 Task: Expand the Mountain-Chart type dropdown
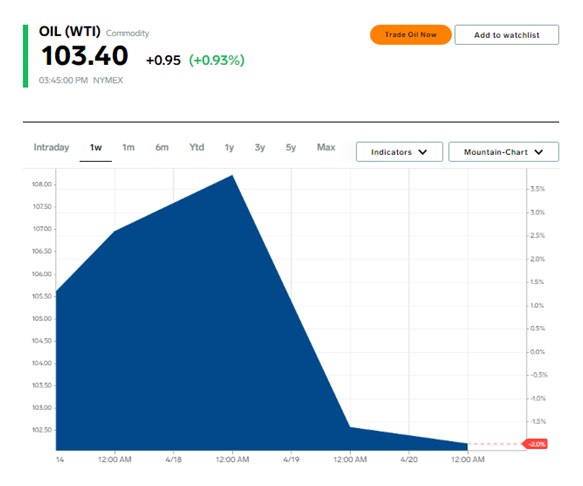503,152
